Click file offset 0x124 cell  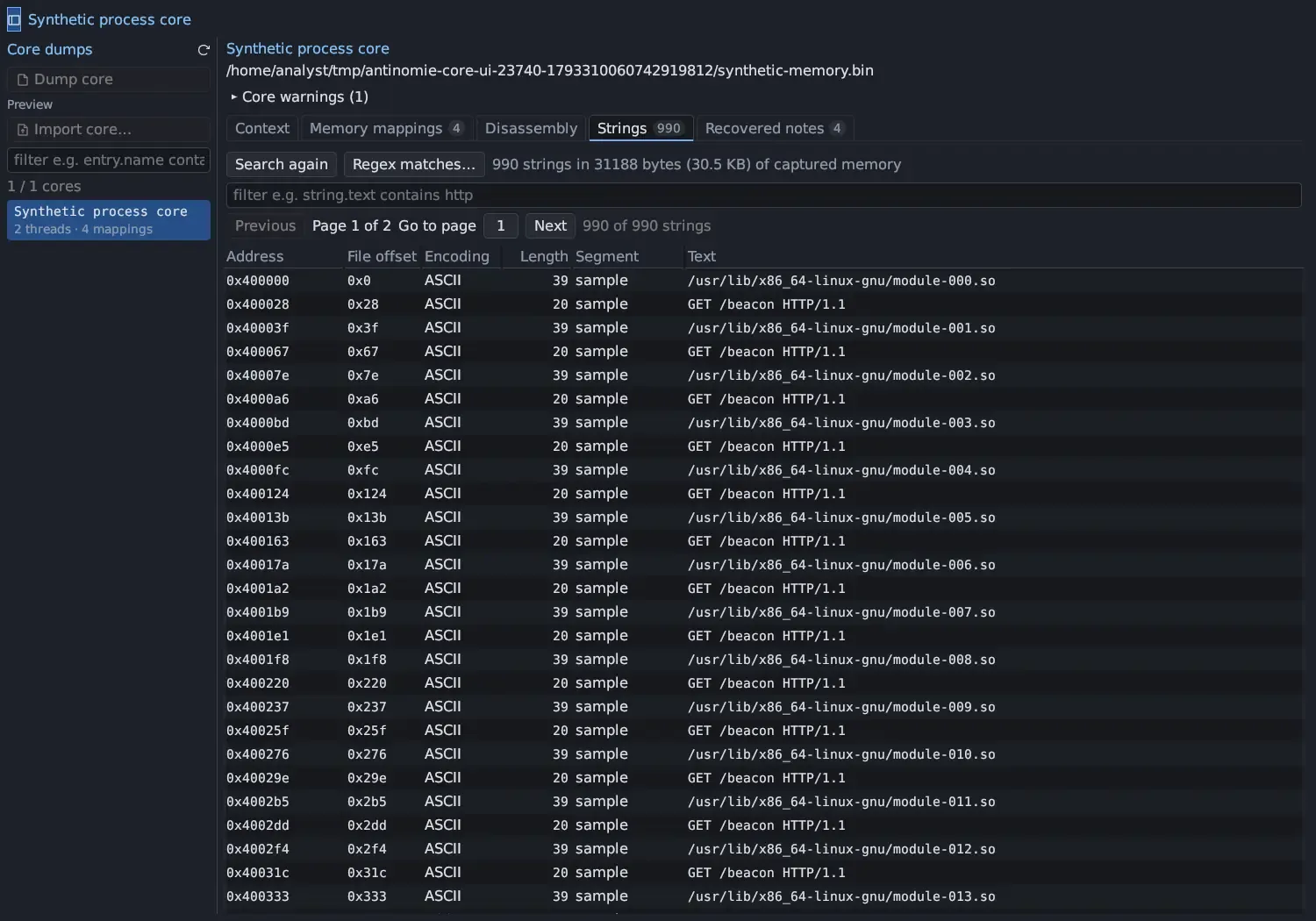tap(367, 494)
